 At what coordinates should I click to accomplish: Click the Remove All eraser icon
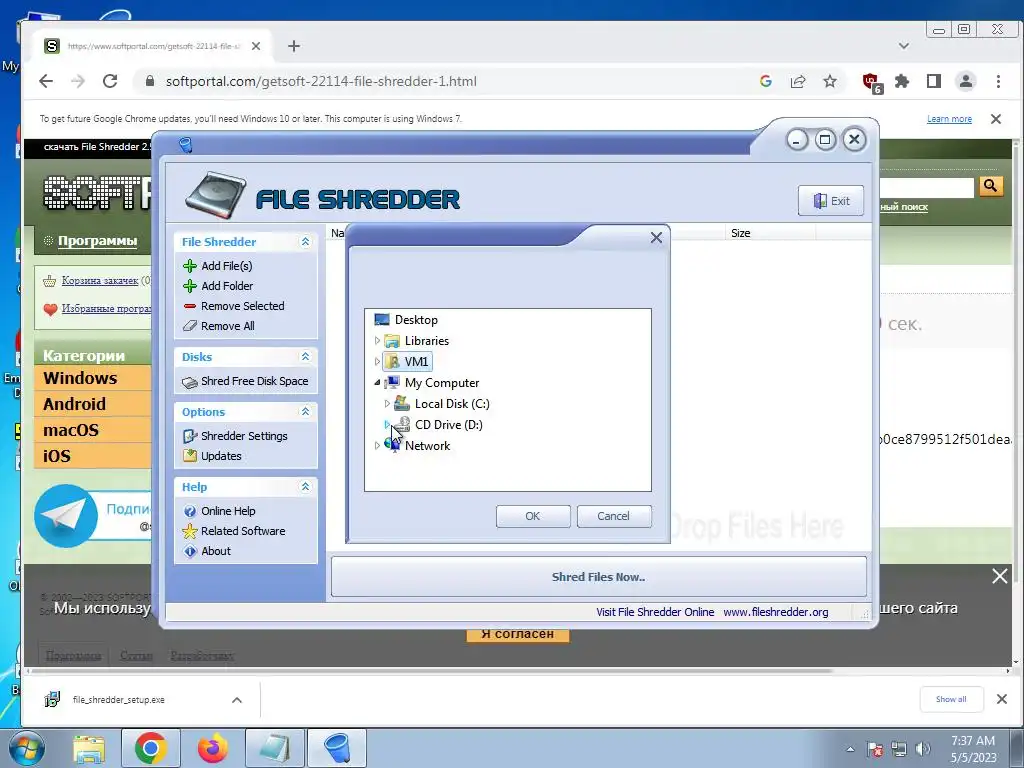(190, 326)
